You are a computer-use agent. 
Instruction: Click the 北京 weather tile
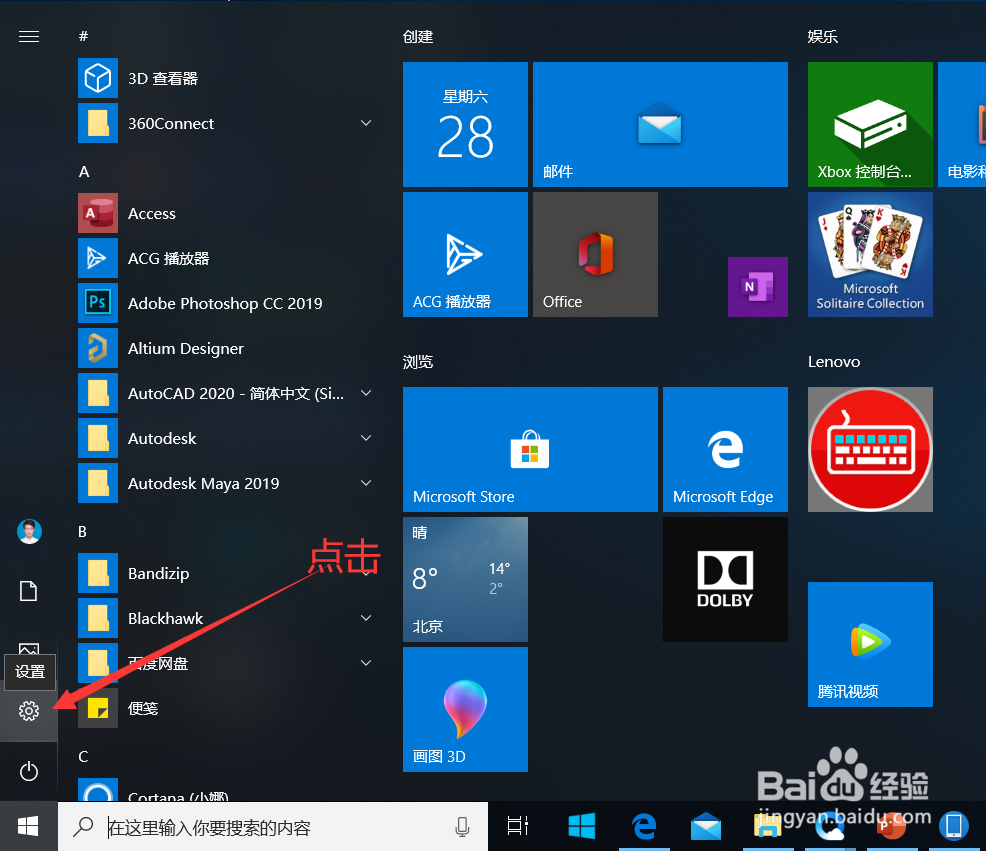tap(465, 579)
